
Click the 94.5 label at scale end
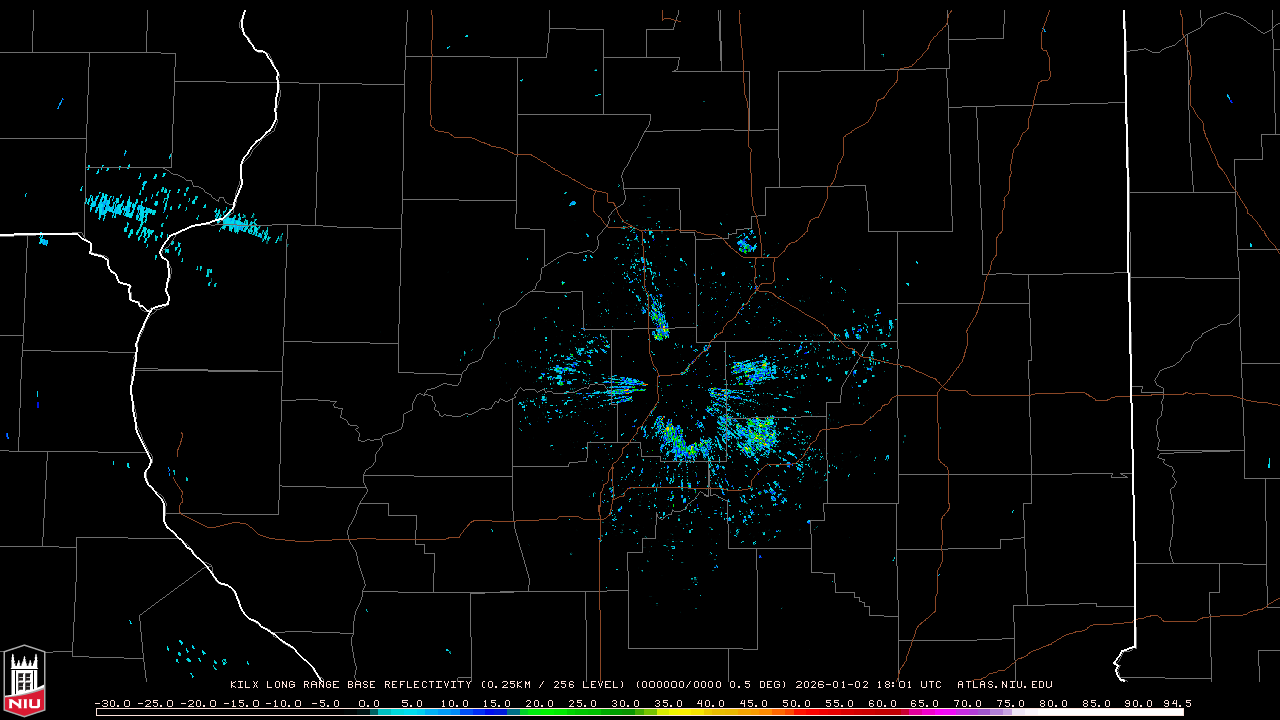click(x=1176, y=703)
